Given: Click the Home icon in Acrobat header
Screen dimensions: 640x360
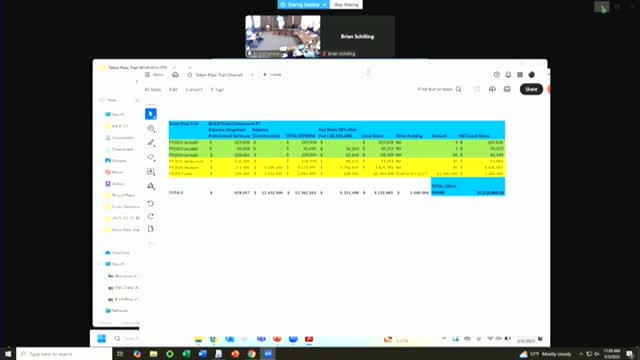Looking at the screenshot, I should (x=175, y=75).
